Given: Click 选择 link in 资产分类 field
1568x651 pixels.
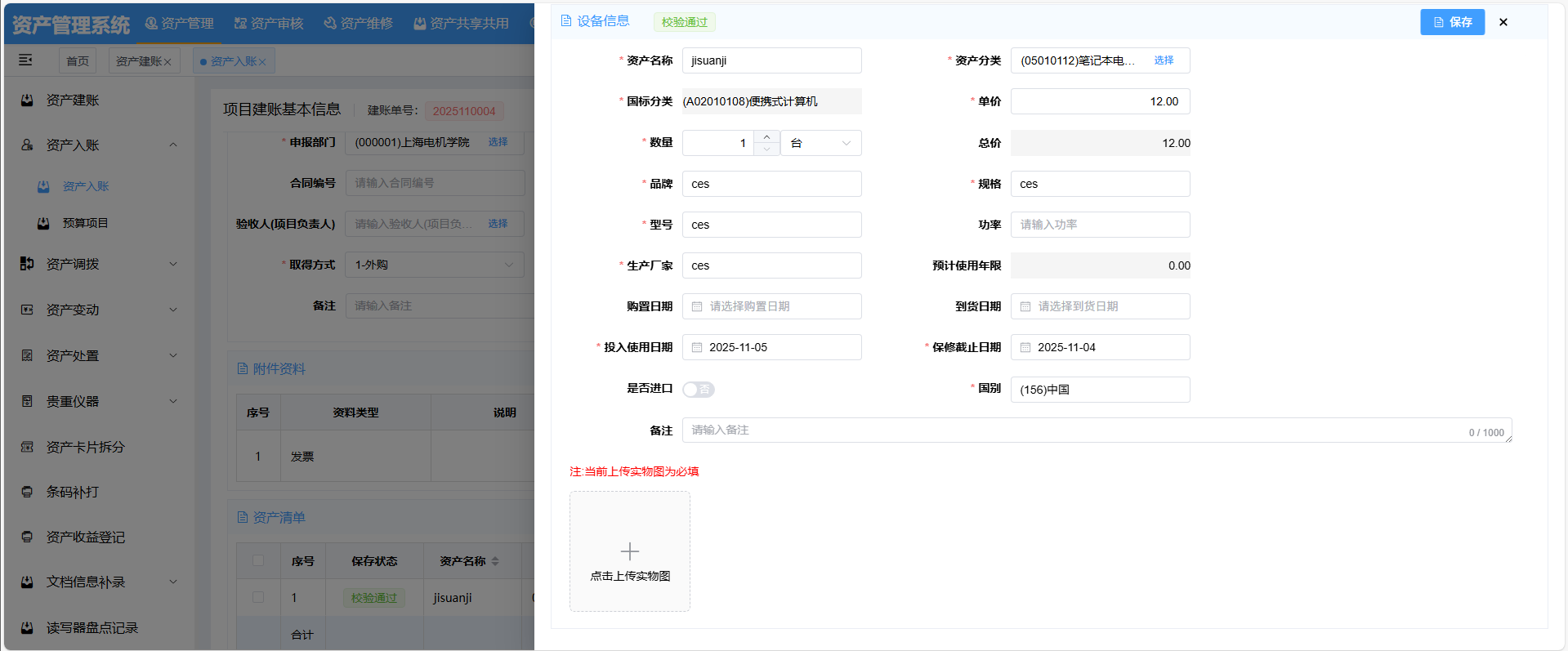Looking at the screenshot, I should point(1164,60).
